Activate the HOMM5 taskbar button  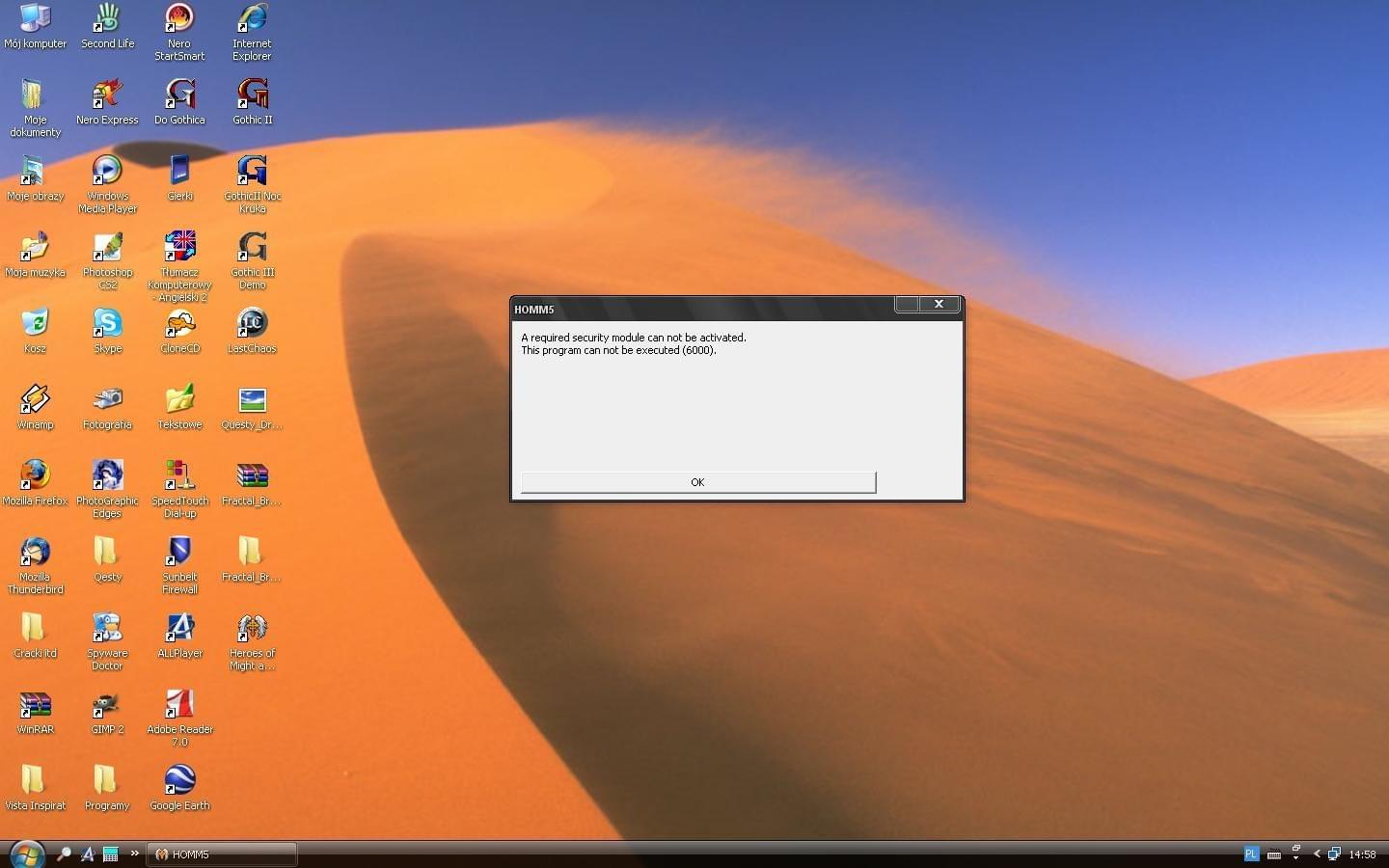(222, 854)
